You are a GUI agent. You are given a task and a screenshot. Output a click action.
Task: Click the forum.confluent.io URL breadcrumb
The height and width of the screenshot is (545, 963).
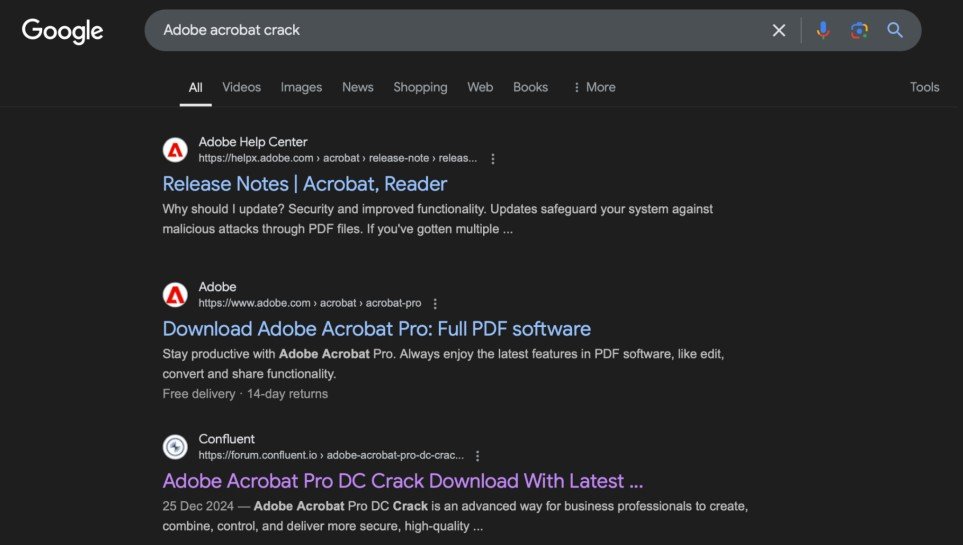point(331,455)
